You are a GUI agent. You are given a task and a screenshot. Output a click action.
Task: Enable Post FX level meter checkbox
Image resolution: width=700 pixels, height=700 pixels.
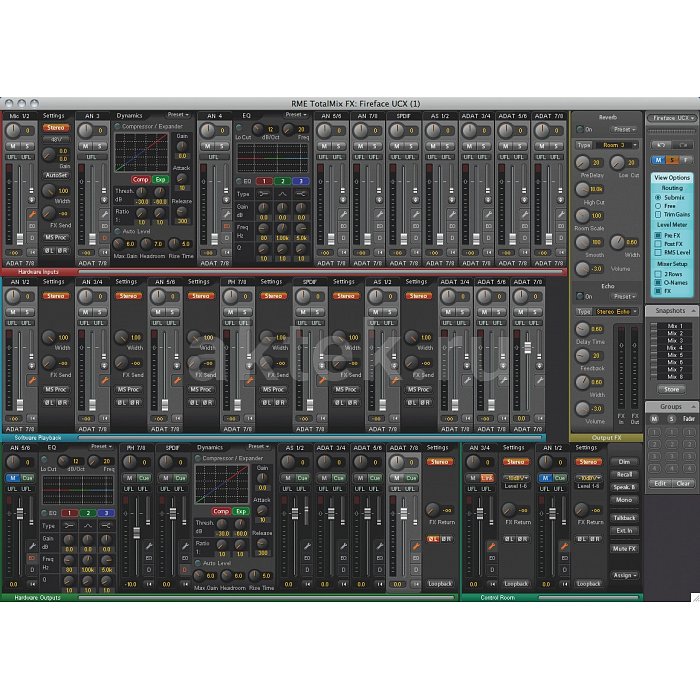pyautogui.click(x=658, y=244)
